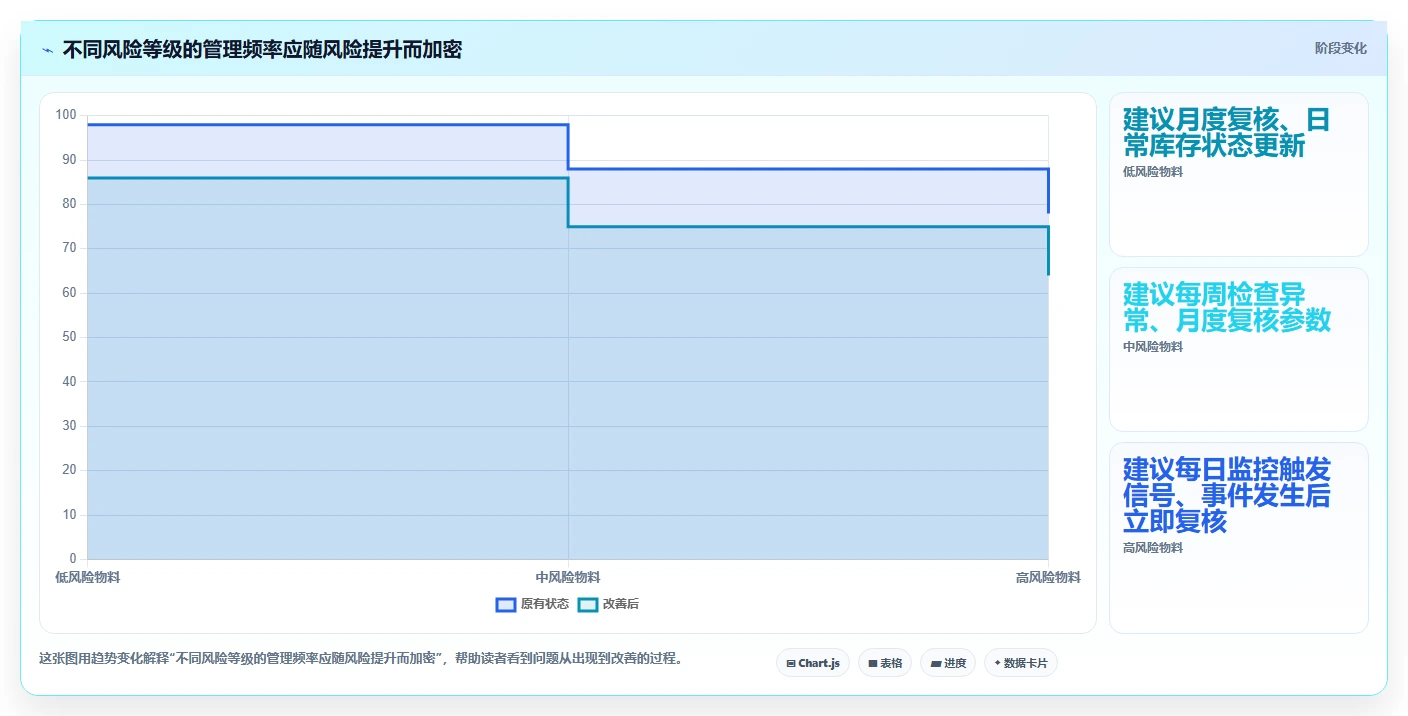Click the 进度 tag
1408x716 pixels.
(x=948, y=663)
